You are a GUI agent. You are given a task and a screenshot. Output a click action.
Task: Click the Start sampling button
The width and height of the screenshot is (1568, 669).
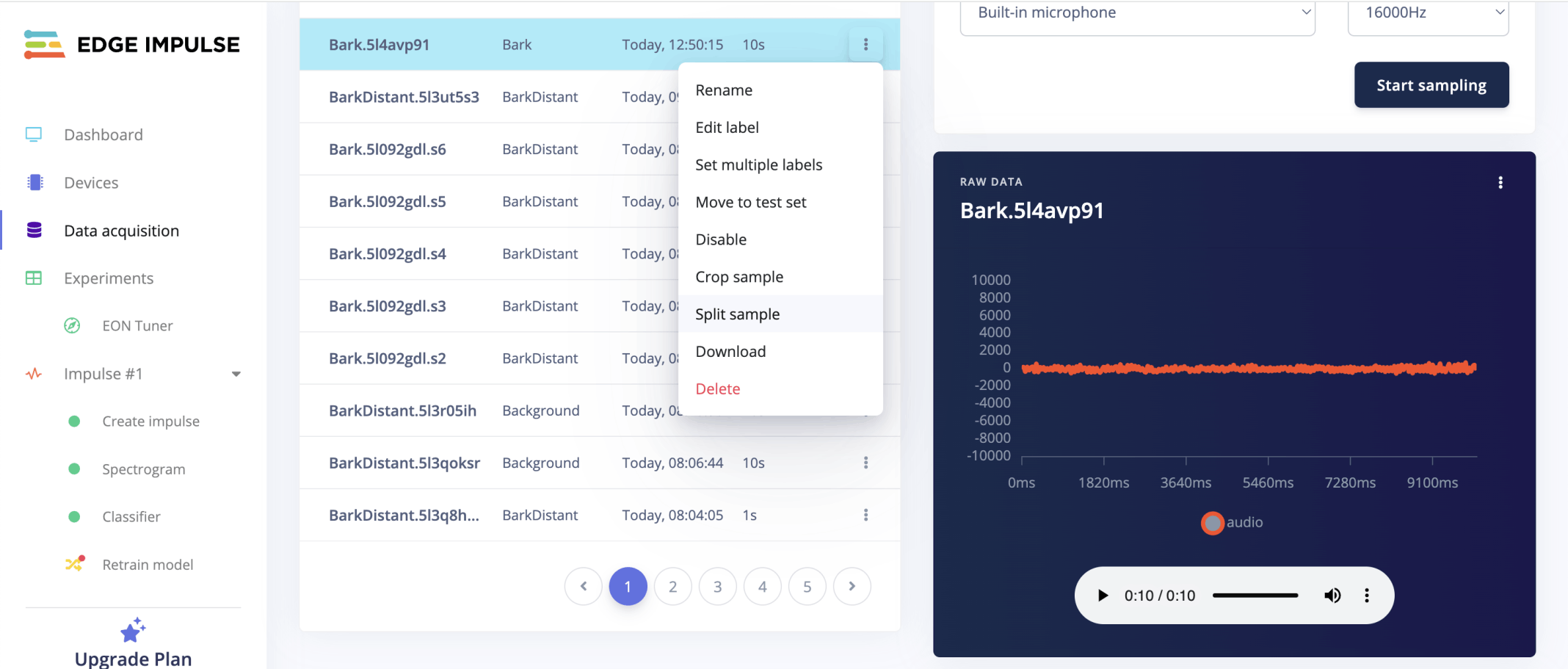tap(1431, 85)
